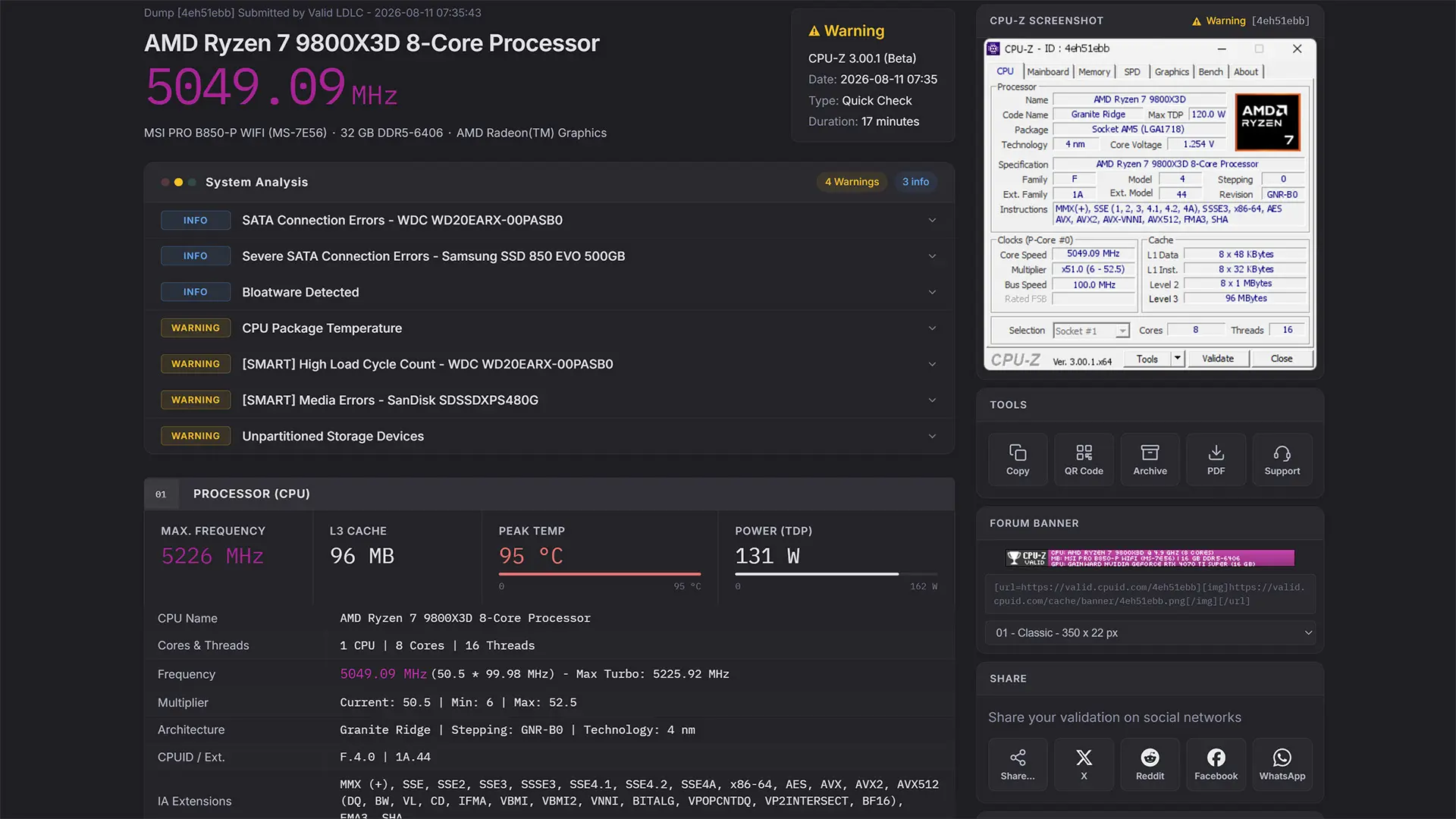1456x819 pixels.
Task: Click the 95 °C peak temp value
Action: point(531,557)
